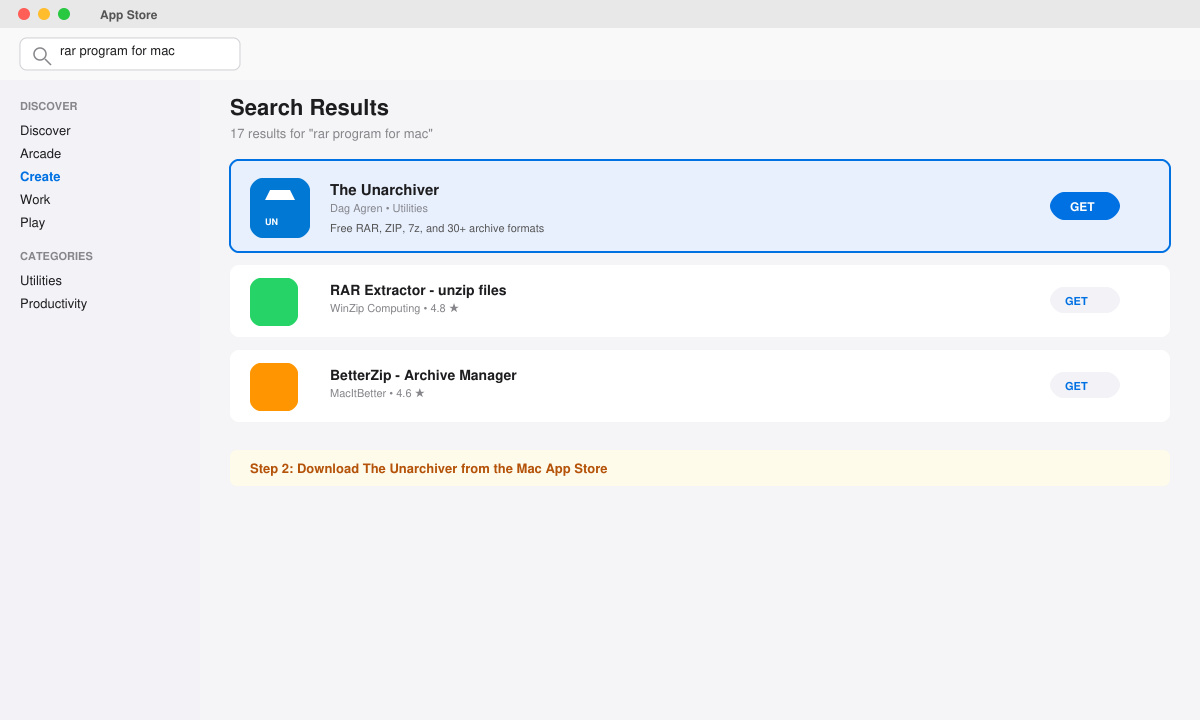
Task: Click the orange BetterZip app icon
Action: tap(274, 387)
